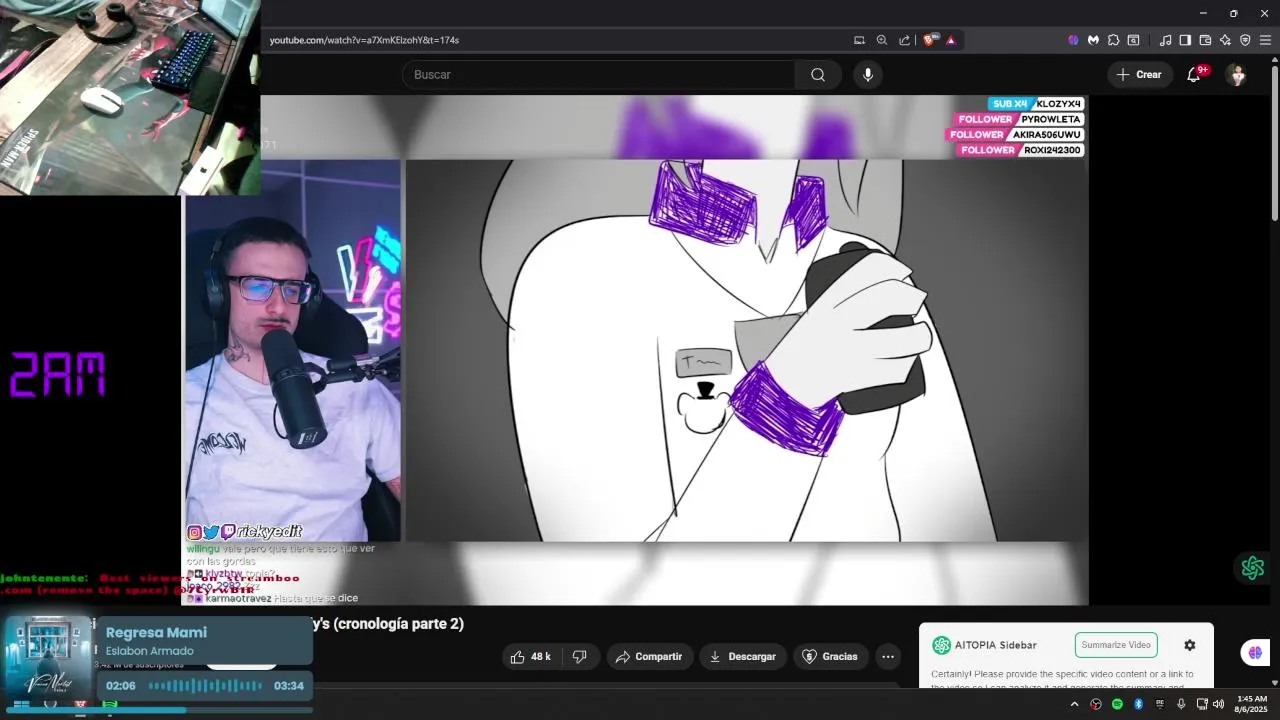Click the browser address bar URL
The width and height of the screenshot is (1280, 720).
click(x=364, y=40)
